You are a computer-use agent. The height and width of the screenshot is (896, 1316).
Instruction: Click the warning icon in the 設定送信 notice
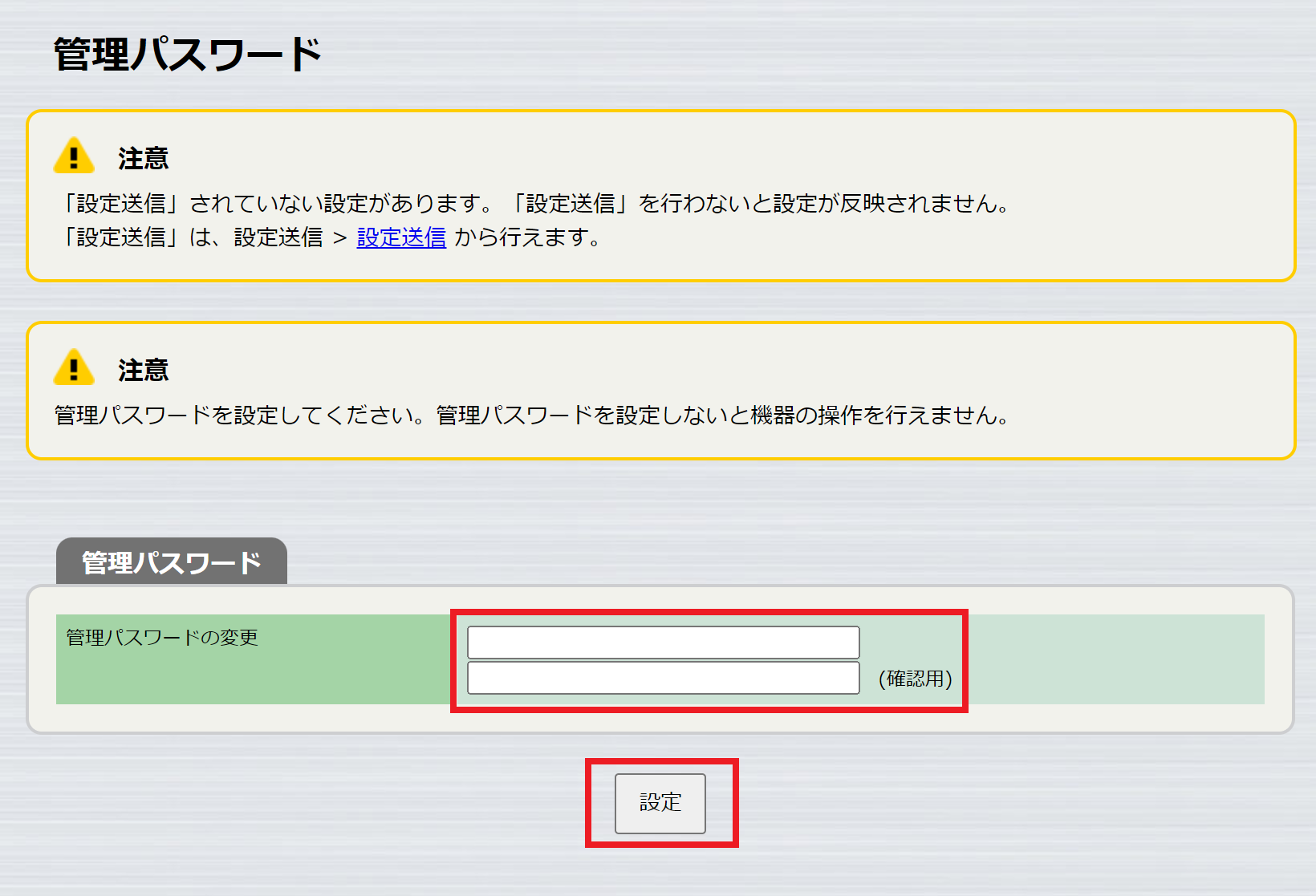click(x=74, y=156)
